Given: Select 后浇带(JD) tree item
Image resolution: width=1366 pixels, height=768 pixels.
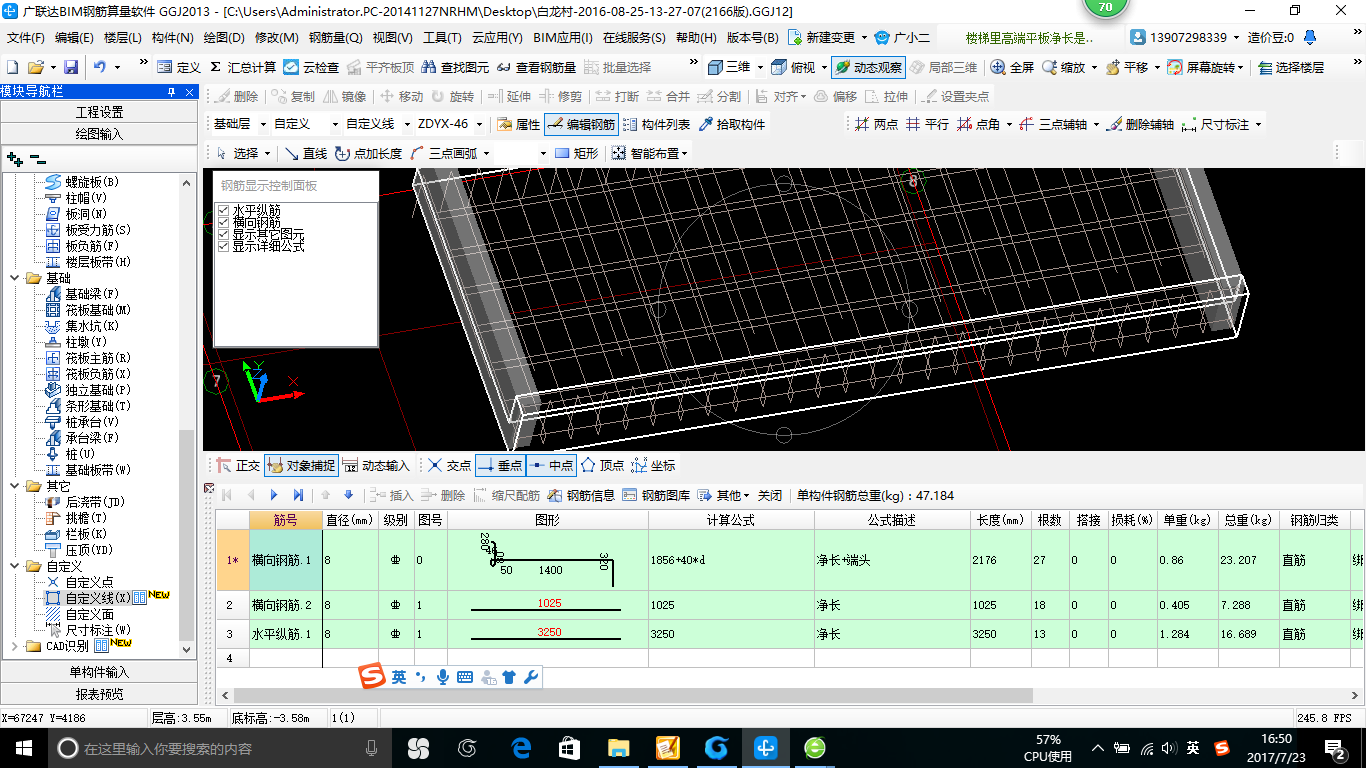Looking at the screenshot, I should point(85,502).
